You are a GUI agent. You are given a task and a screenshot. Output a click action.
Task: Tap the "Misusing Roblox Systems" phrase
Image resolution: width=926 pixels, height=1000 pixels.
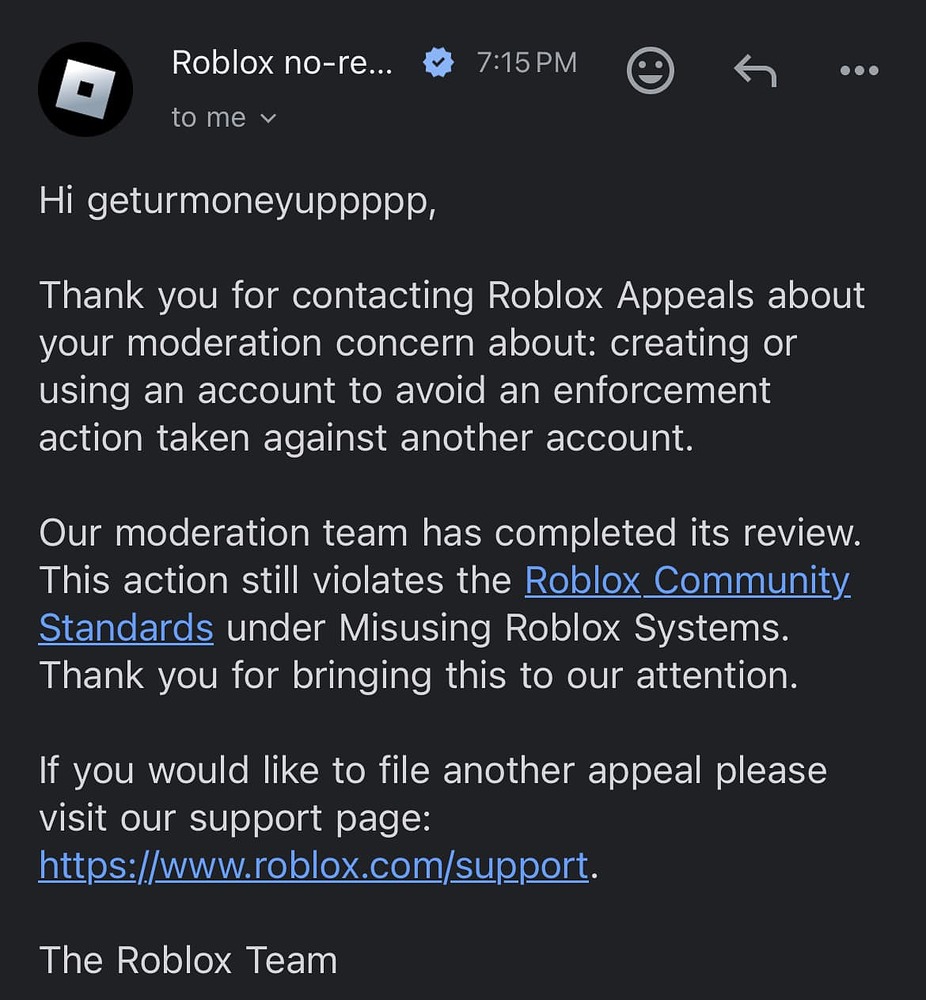[560, 628]
